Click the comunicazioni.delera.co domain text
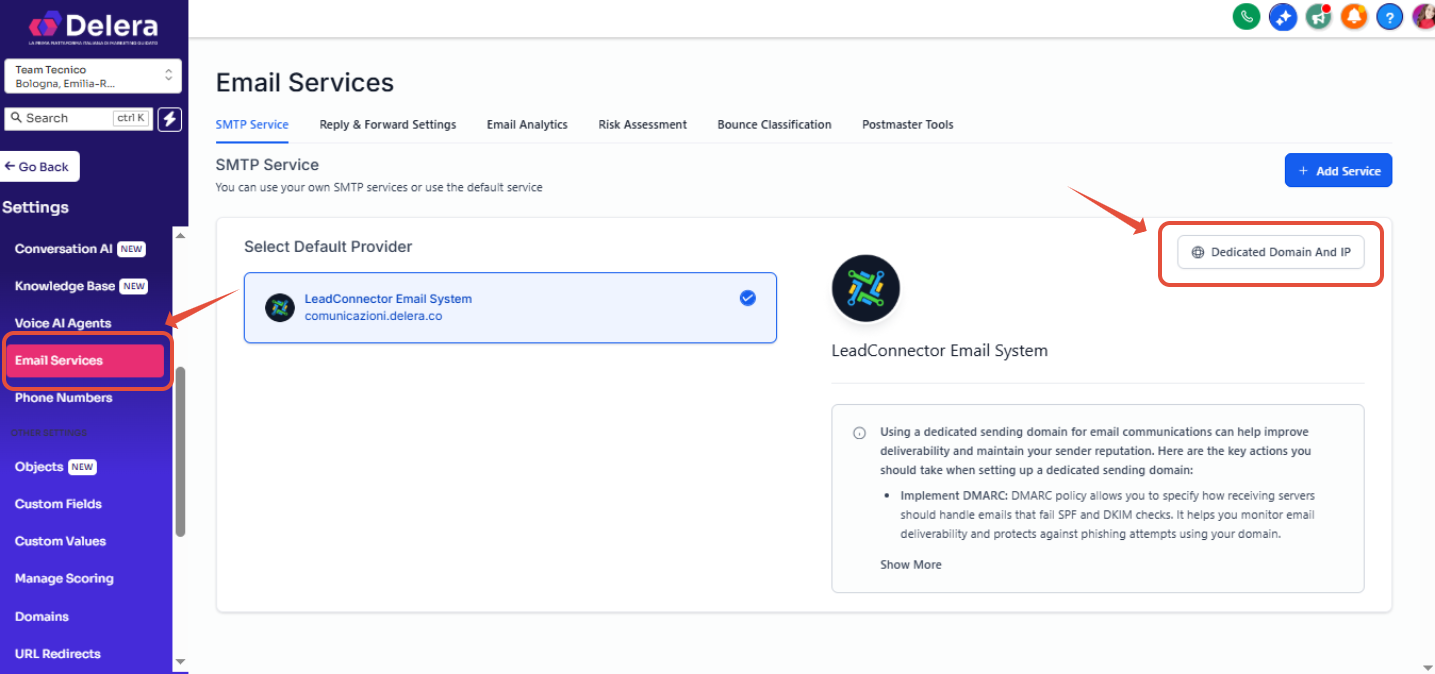The height and width of the screenshot is (674, 1435). (373, 316)
